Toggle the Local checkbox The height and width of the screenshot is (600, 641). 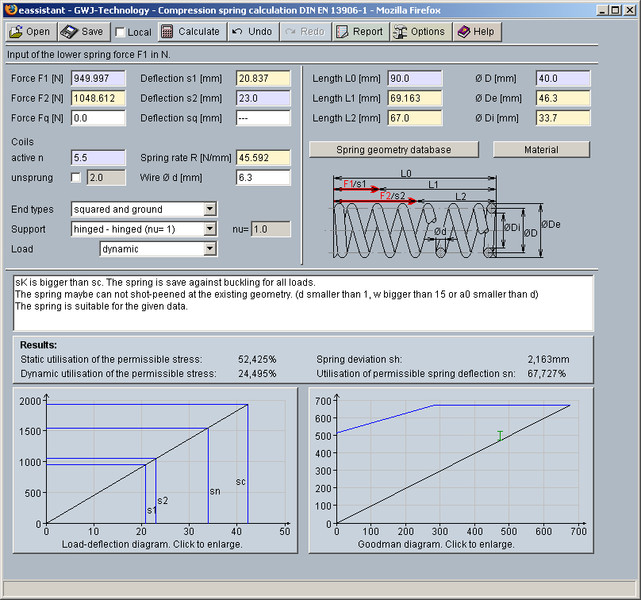coord(120,33)
